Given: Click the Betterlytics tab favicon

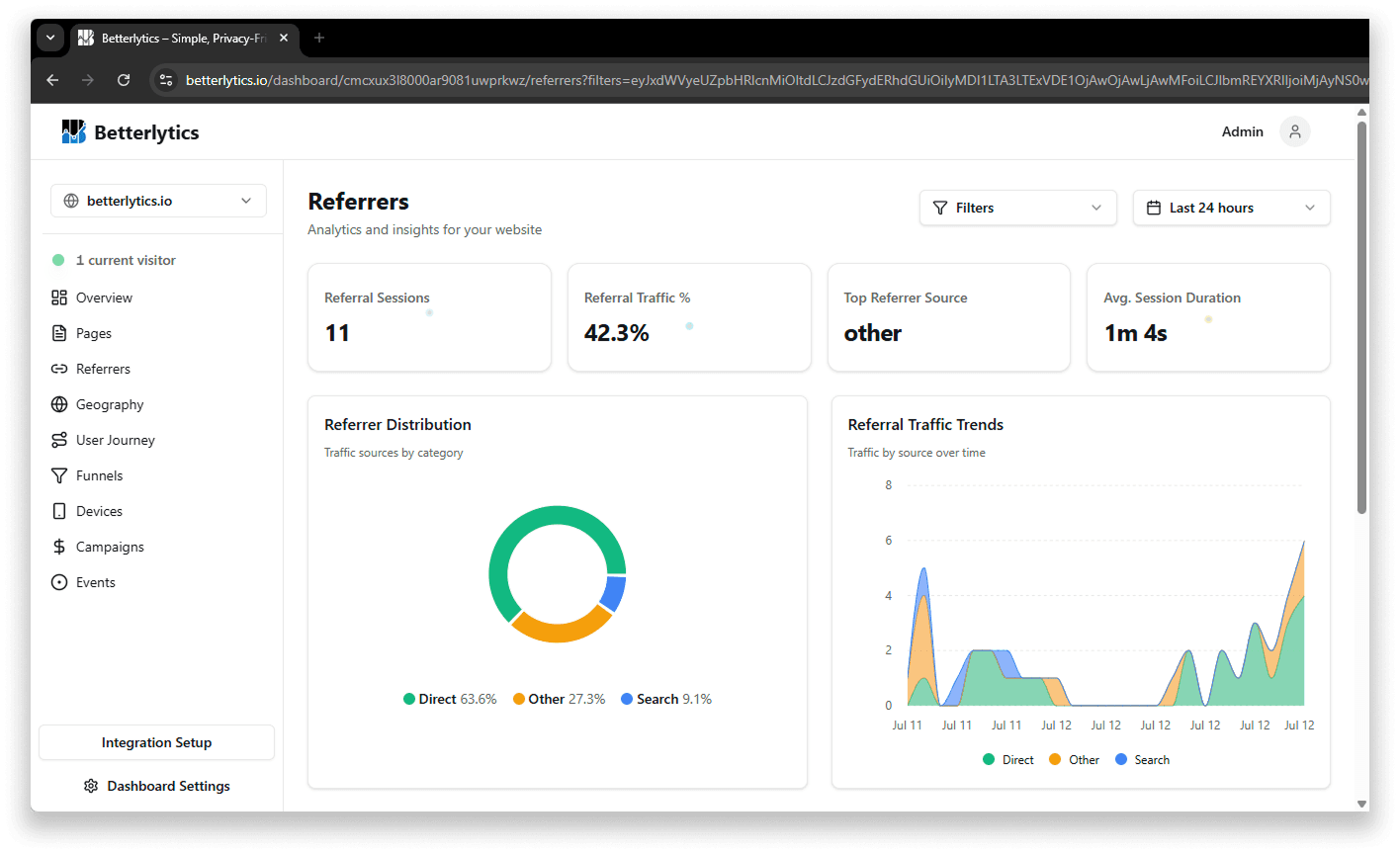Looking at the screenshot, I should click(x=86, y=38).
